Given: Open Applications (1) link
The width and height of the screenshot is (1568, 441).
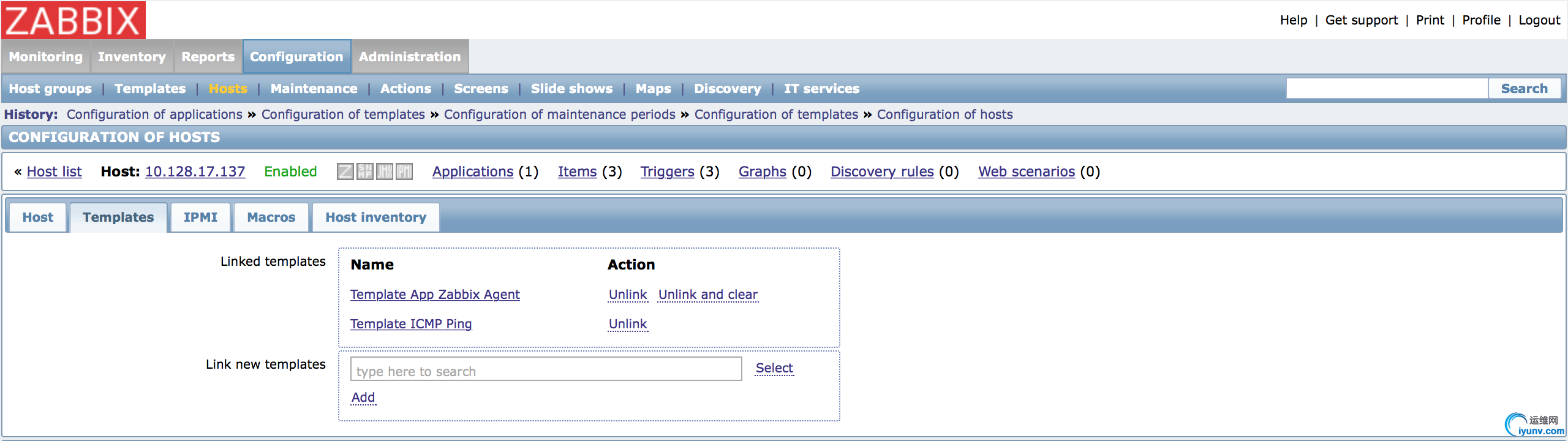Looking at the screenshot, I should (473, 171).
